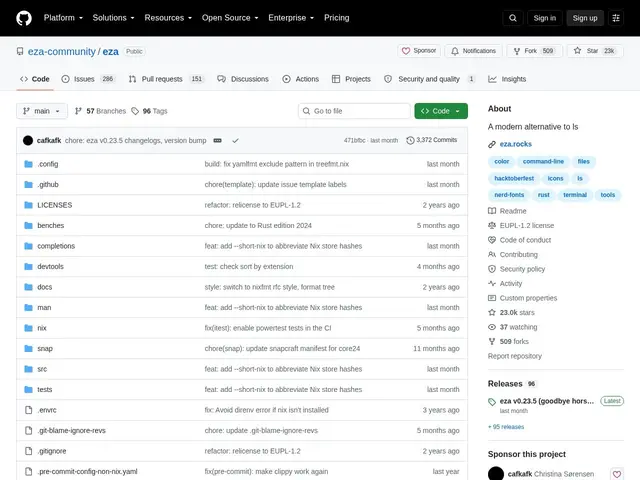640x480 pixels.
Task: Click the Notifications bell button
Action: pos(473,51)
